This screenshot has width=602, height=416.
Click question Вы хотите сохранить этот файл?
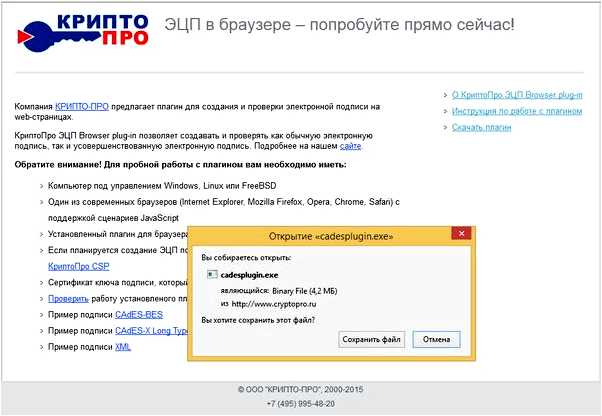pyautogui.click(x=258, y=320)
